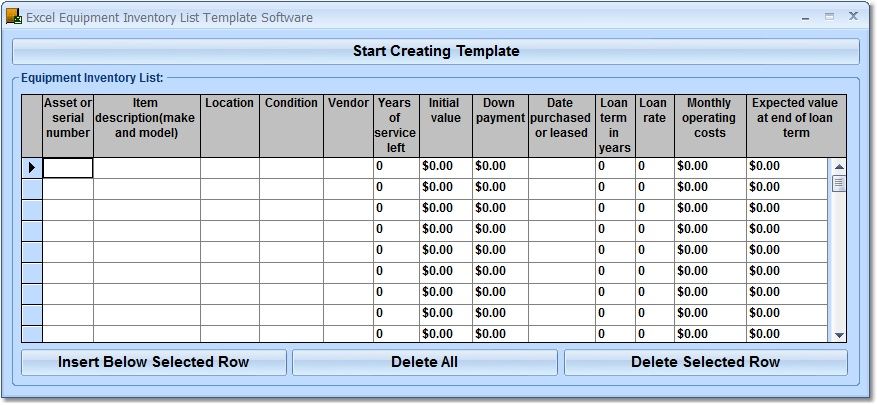The width and height of the screenshot is (877, 405).
Task: Click third row Down payment cell
Action: (x=501, y=210)
